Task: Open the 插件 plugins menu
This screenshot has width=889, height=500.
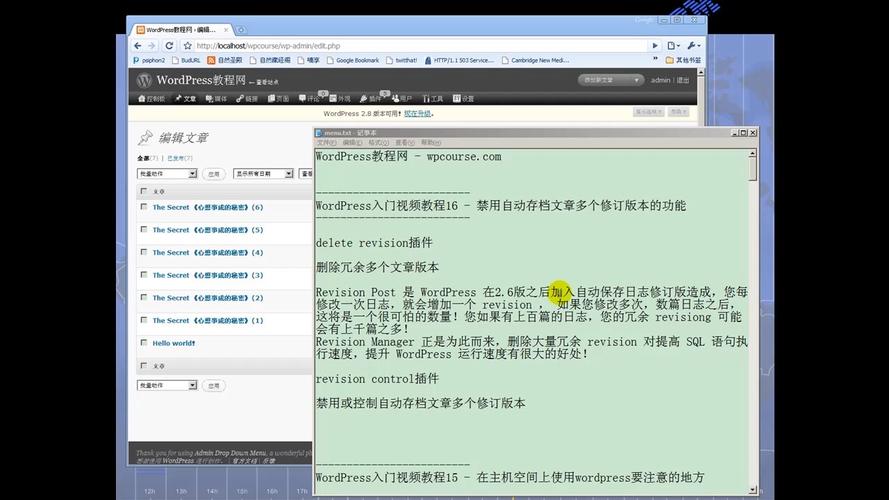Action: pos(371,99)
